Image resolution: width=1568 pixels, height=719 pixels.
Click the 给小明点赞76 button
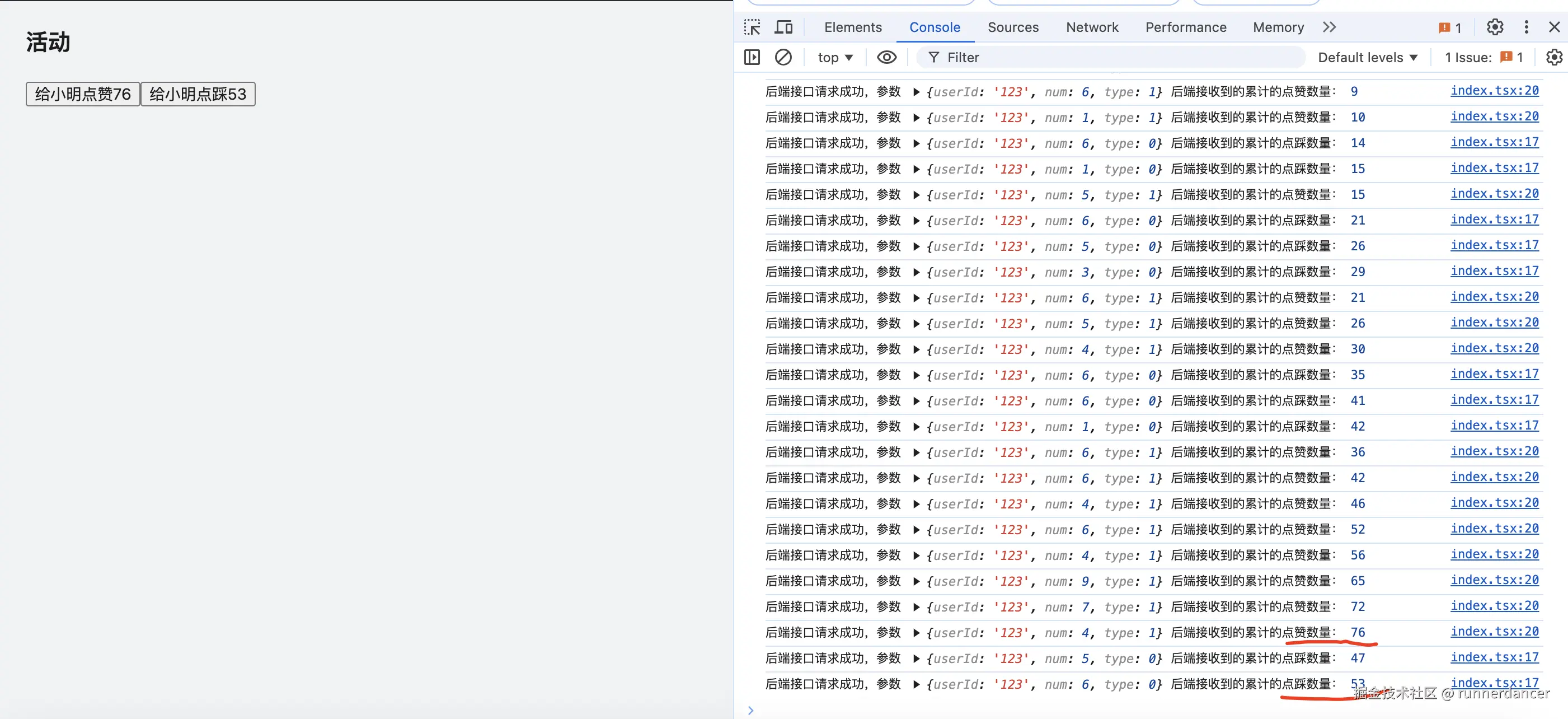point(83,94)
